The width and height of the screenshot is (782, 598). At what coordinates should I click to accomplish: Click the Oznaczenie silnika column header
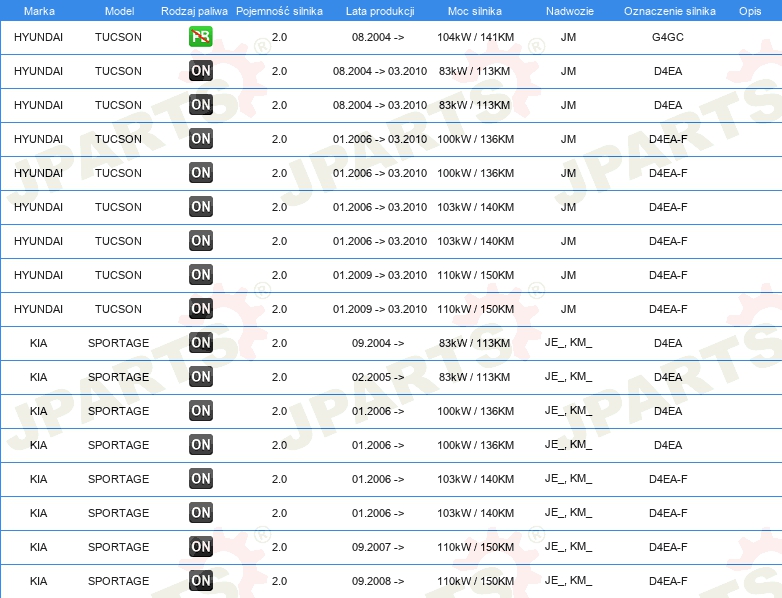[669, 11]
